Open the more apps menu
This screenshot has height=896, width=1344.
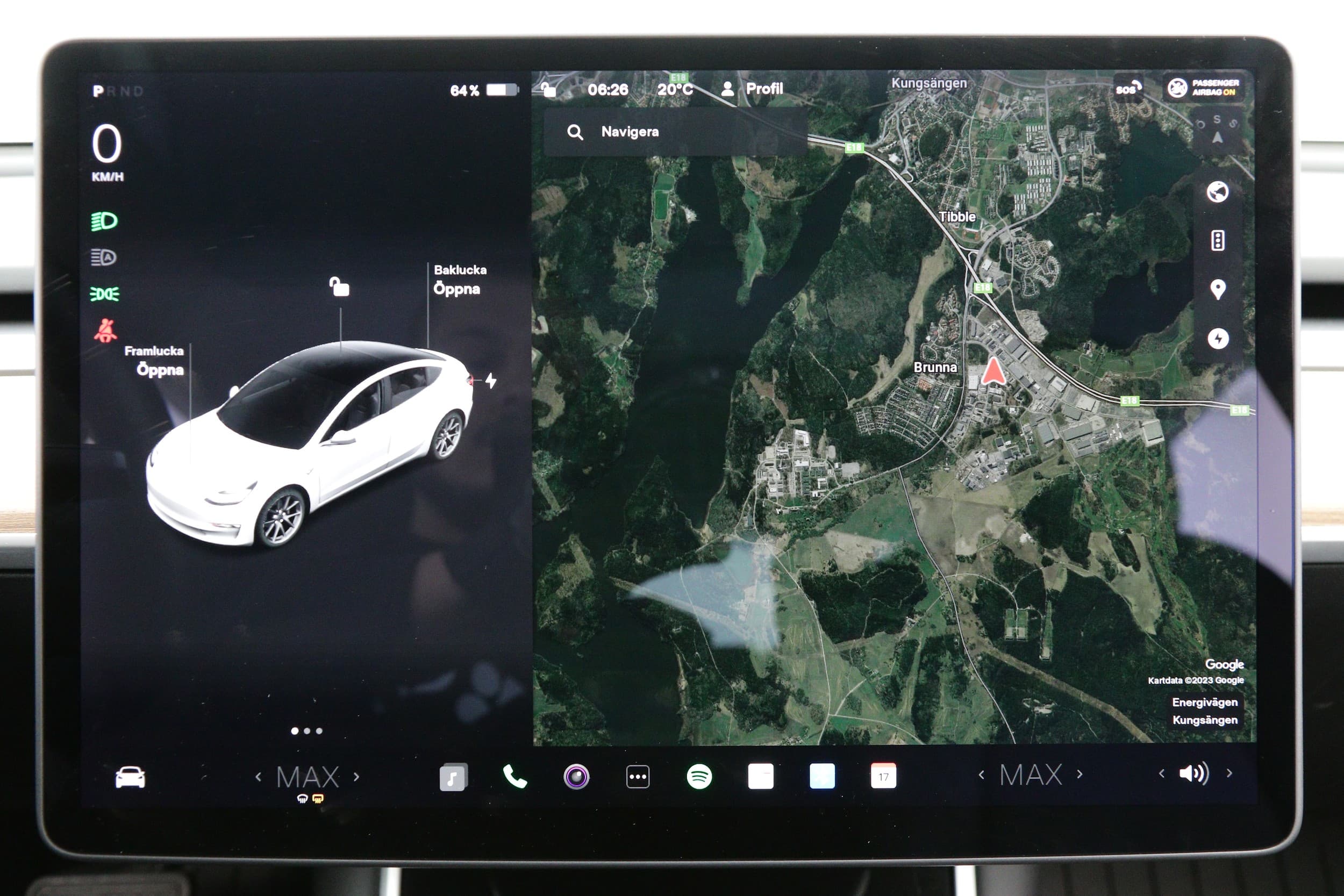point(638,777)
